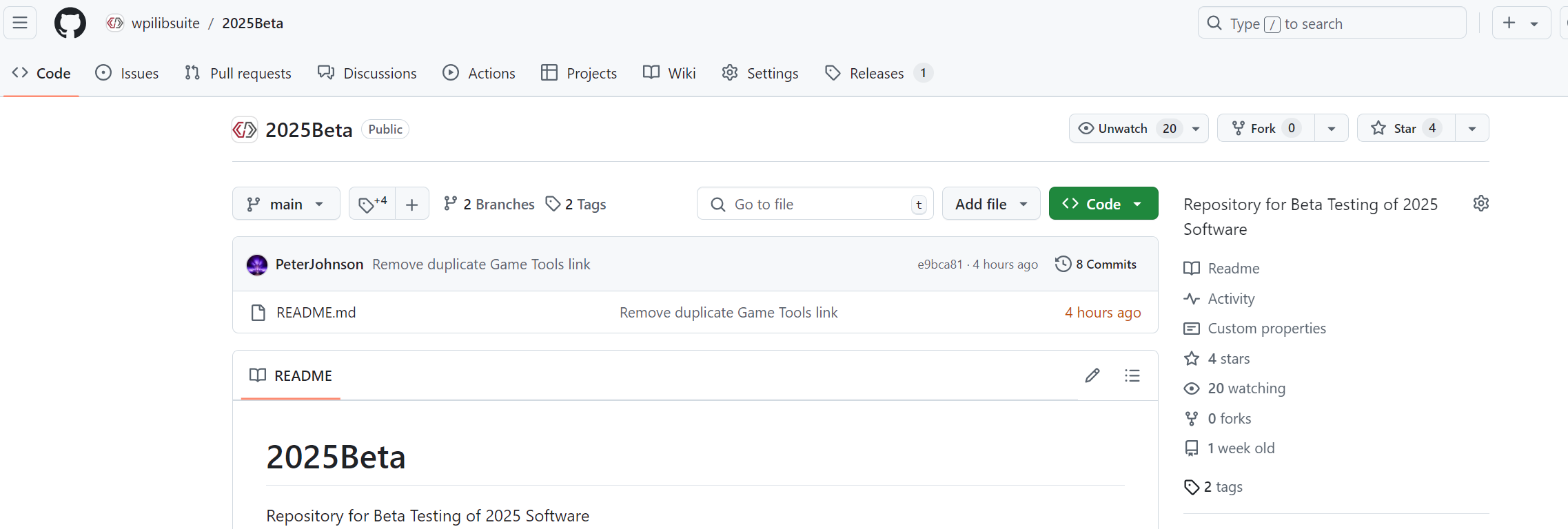The image size is (1568, 529).
Task: Open the main branch selector dropdown
Action: (x=286, y=204)
